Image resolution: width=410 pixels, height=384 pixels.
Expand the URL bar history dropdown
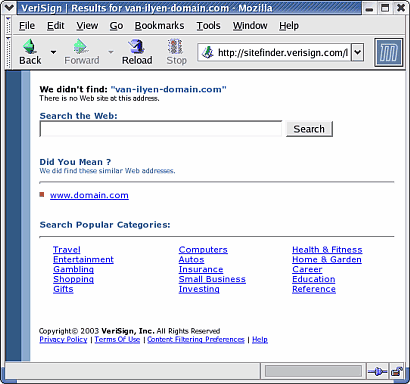357,52
